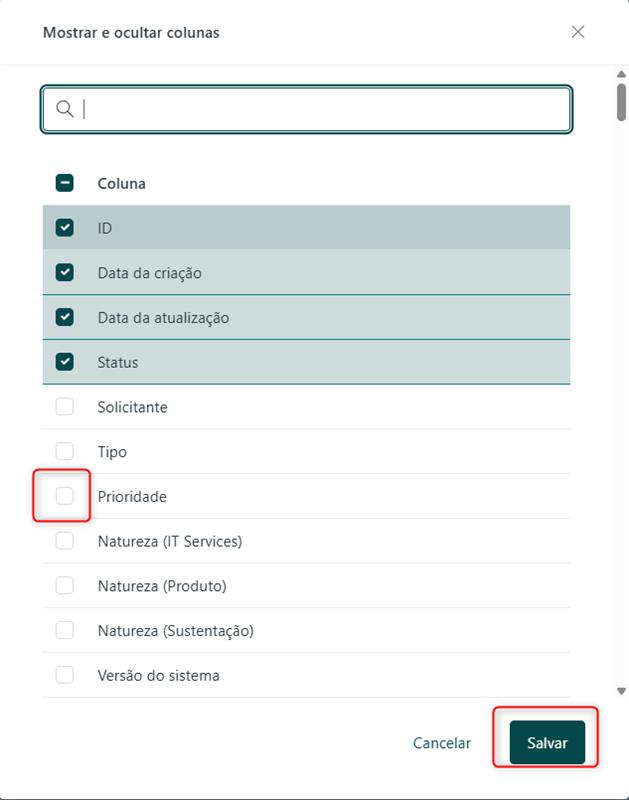Click the vertical scrollbar thumb
Image resolution: width=629 pixels, height=800 pixels.
[x=621, y=103]
